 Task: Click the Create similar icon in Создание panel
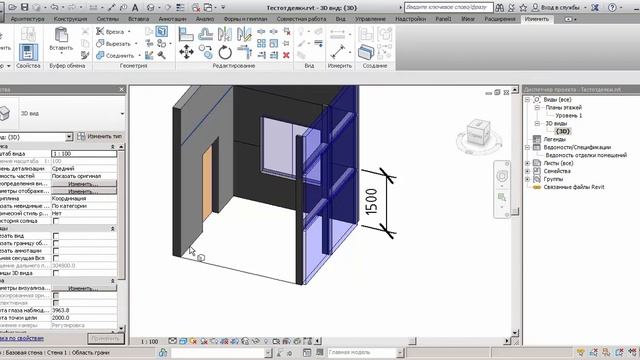(366, 52)
